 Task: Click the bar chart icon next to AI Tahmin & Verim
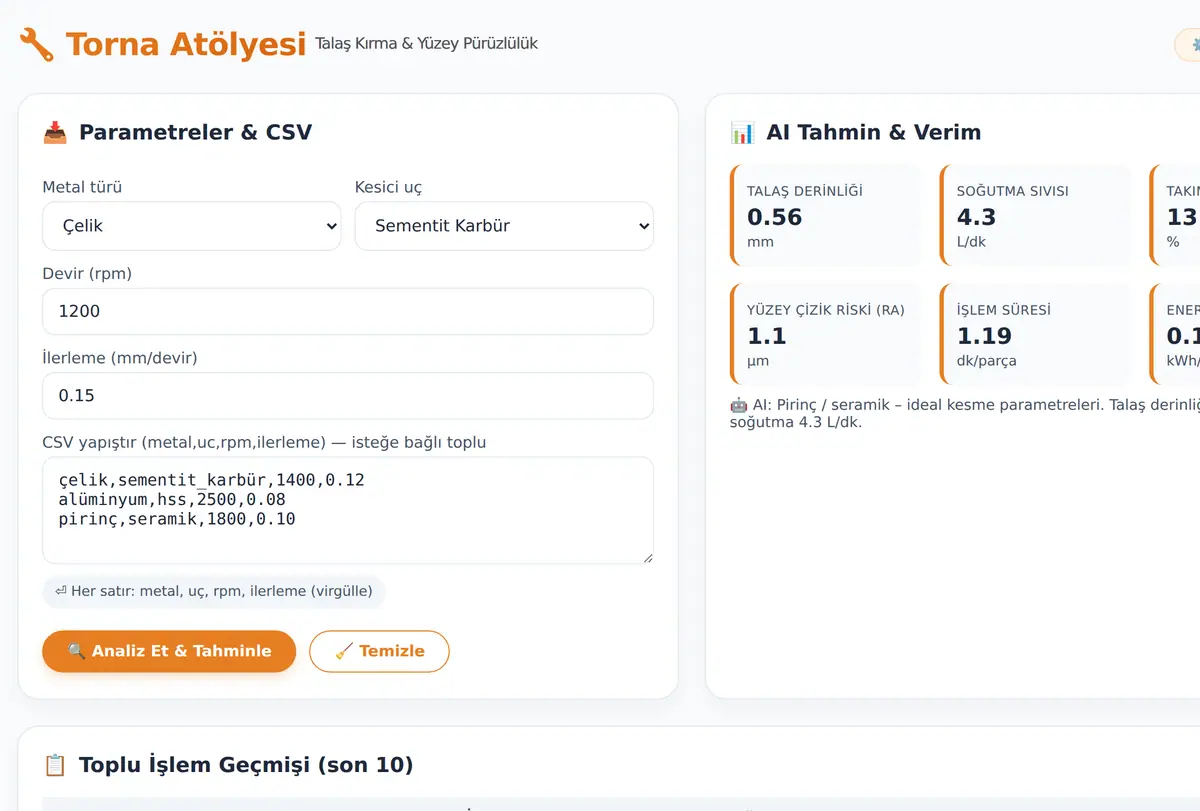pyautogui.click(x=742, y=132)
